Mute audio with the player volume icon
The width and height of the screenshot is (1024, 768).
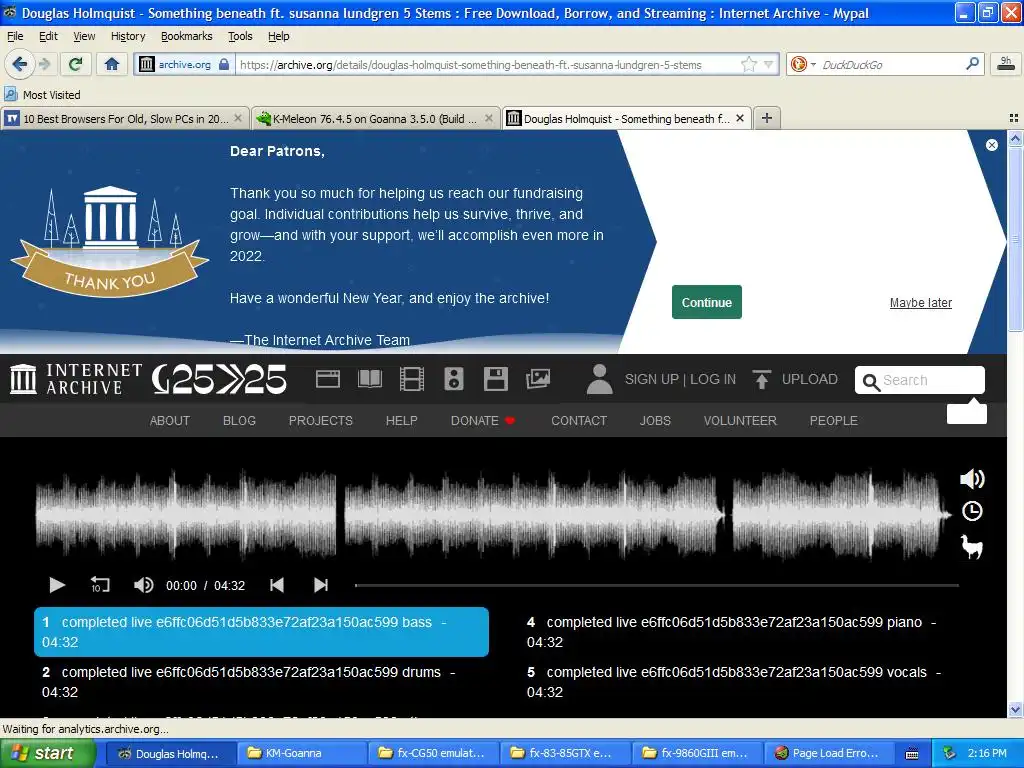tap(143, 585)
